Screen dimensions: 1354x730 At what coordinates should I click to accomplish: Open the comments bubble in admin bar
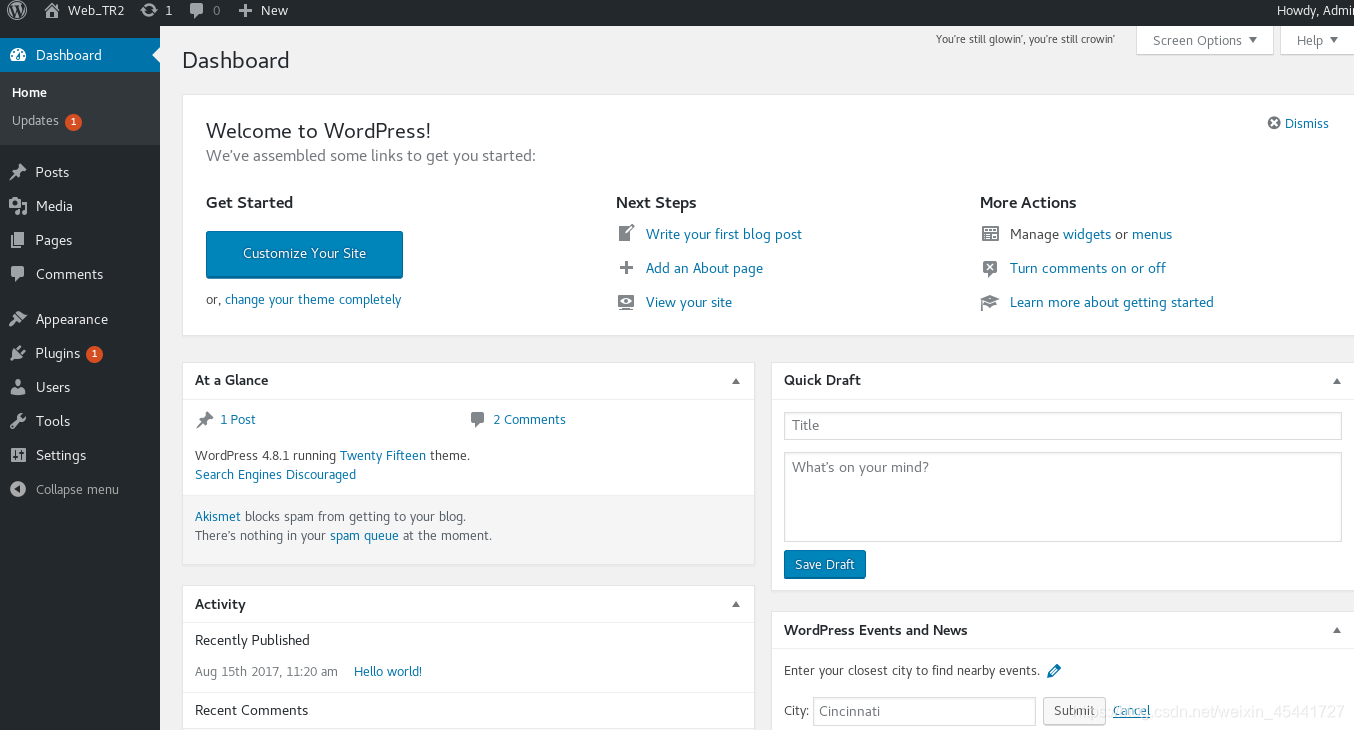point(196,10)
